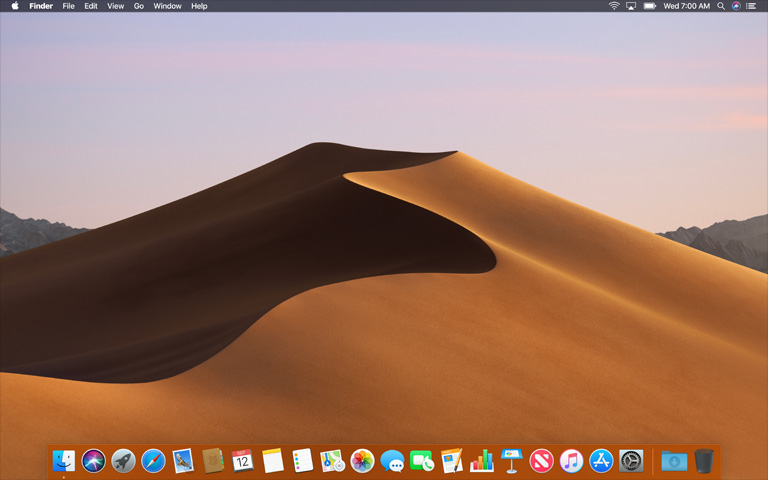Open Calendar icon showing 12
768x480 pixels.
(x=242, y=461)
